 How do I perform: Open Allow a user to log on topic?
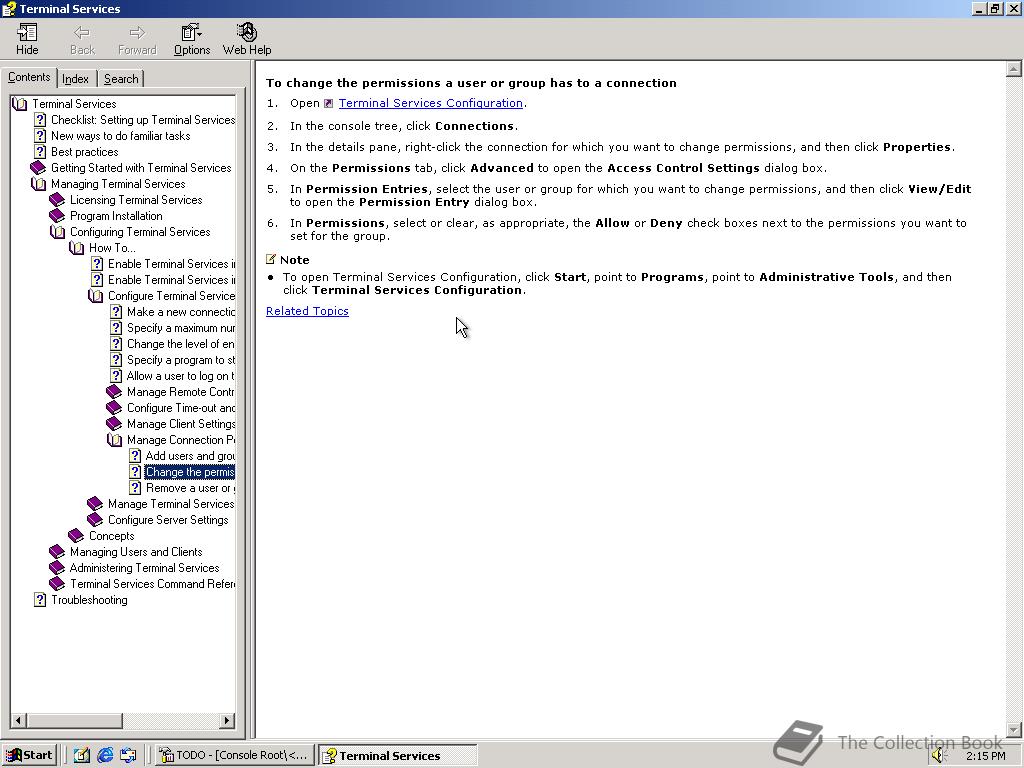click(x=180, y=376)
